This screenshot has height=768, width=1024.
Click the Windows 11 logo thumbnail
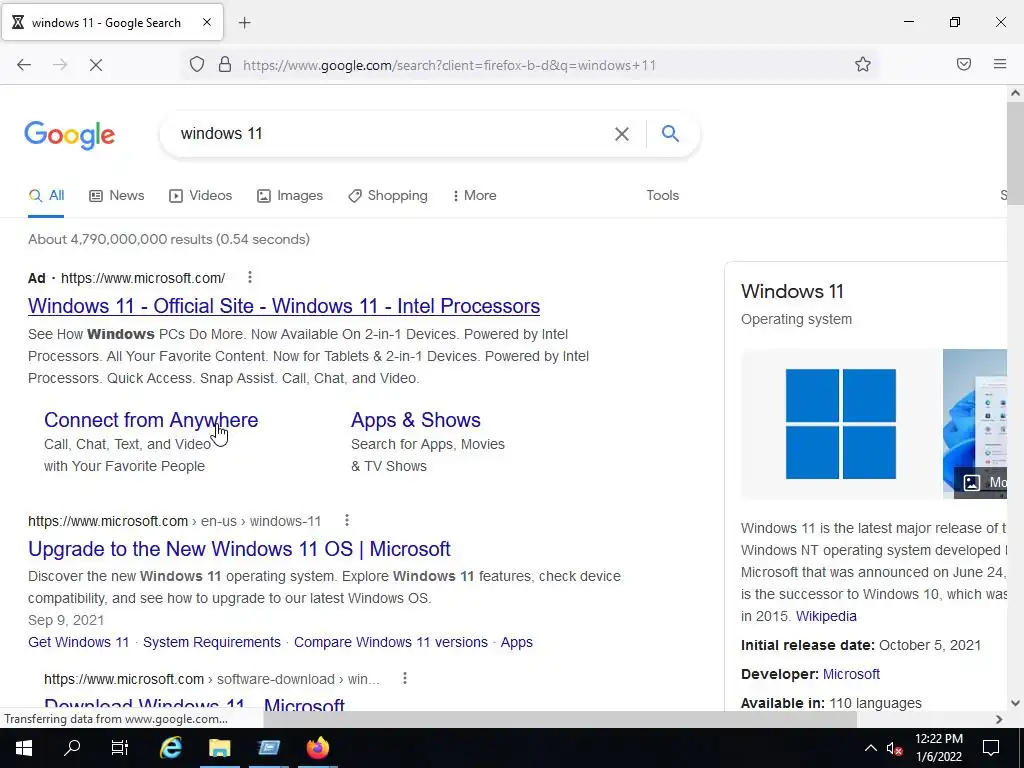click(x=840, y=424)
